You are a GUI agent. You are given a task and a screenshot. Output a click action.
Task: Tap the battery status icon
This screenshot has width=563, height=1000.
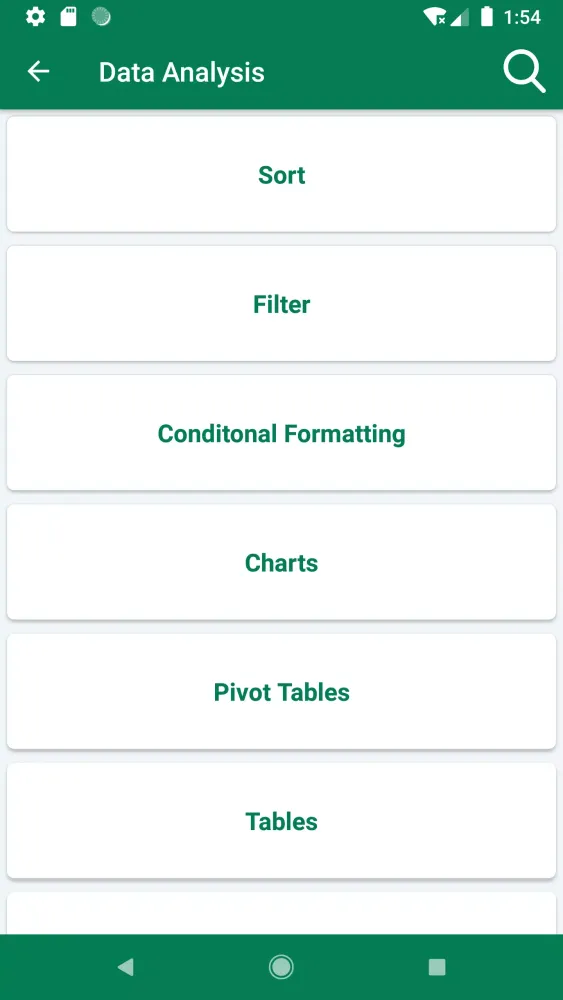click(486, 17)
